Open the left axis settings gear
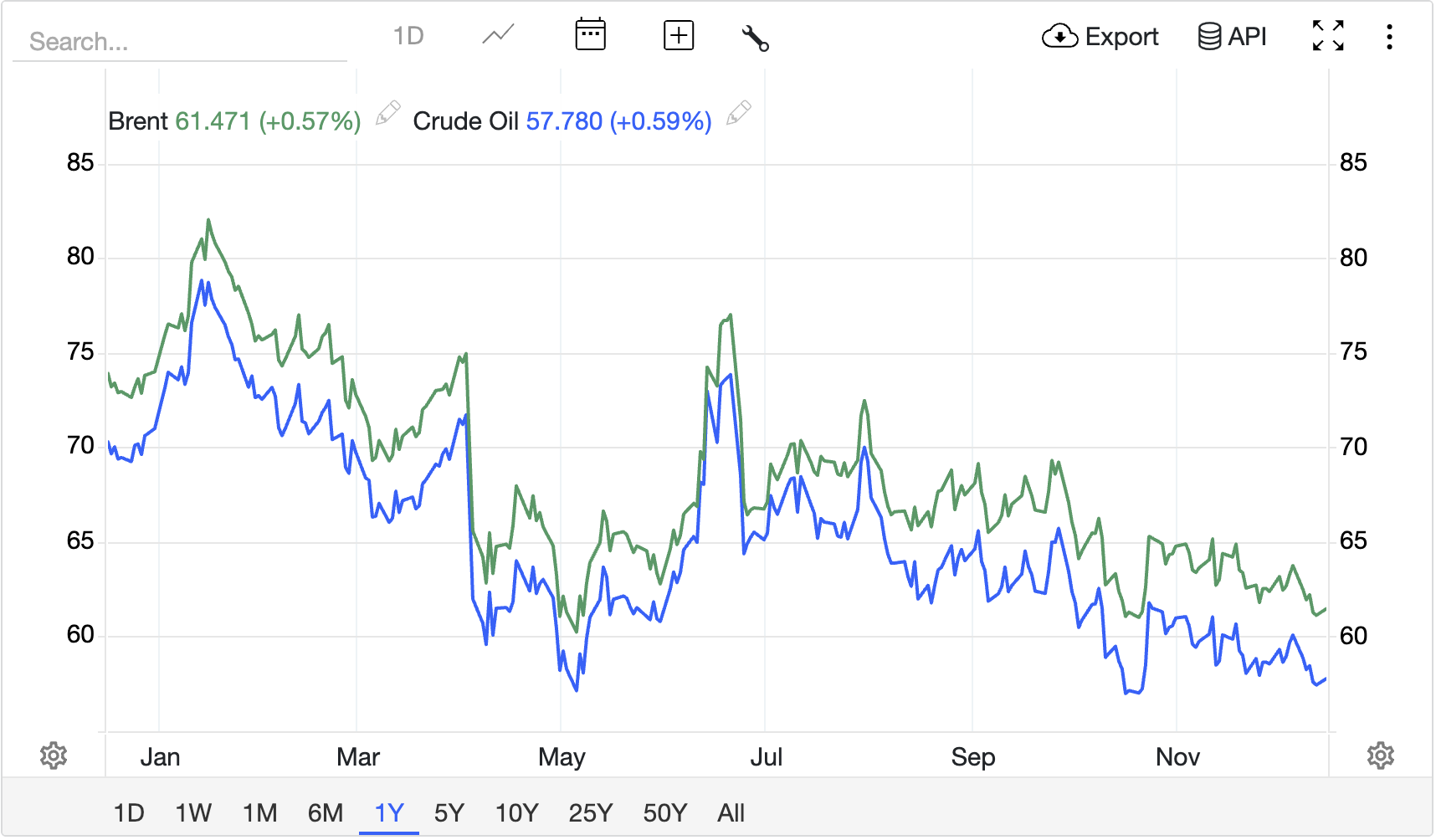The width and height of the screenshot is (1436, 840). pyautogui.click(x=54, y=755)
